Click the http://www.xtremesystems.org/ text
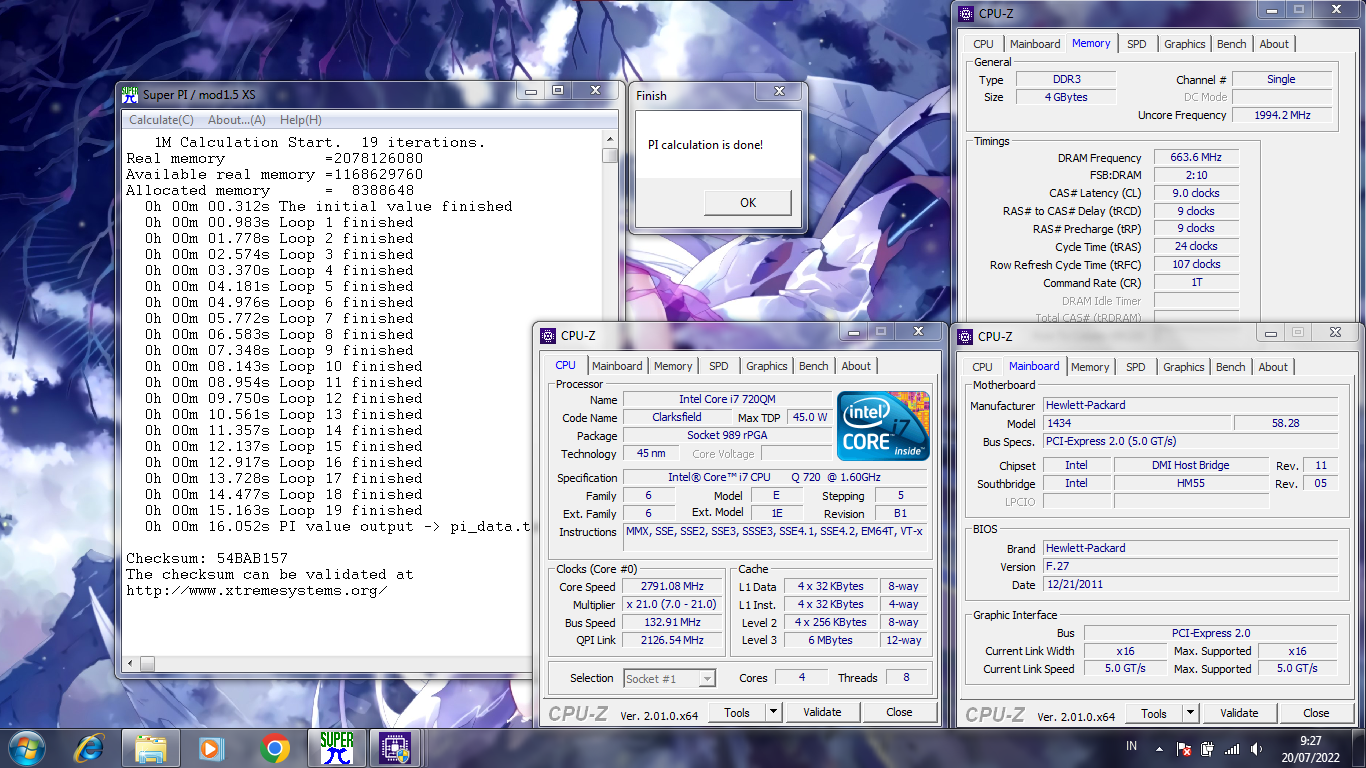 [x=256, y=590]
